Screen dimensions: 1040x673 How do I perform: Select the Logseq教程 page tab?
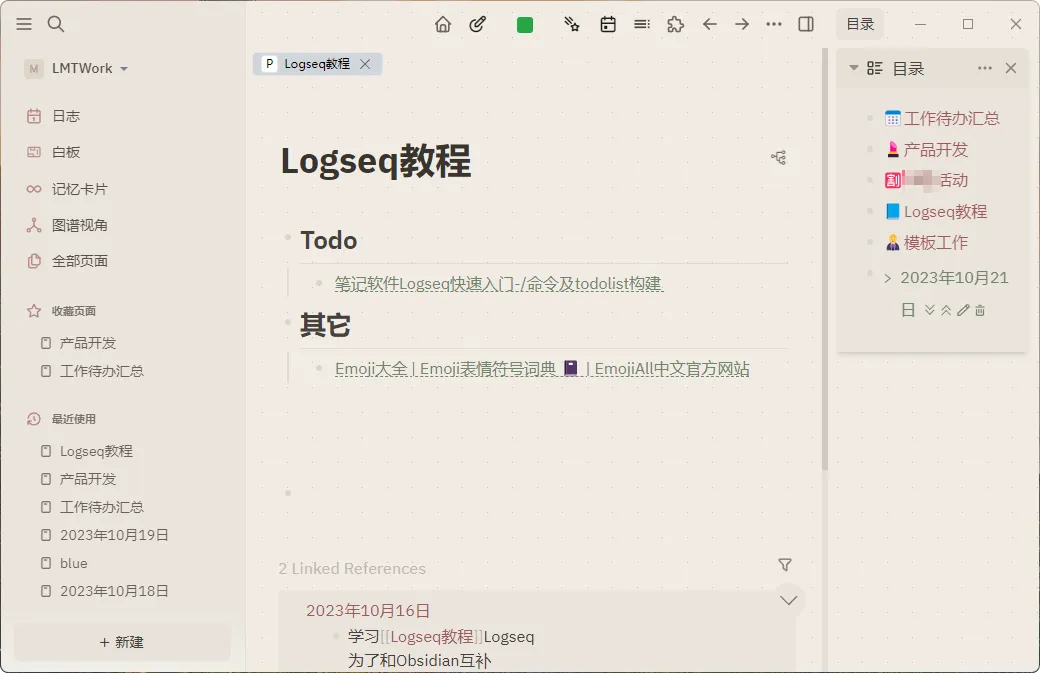(317, 64)
